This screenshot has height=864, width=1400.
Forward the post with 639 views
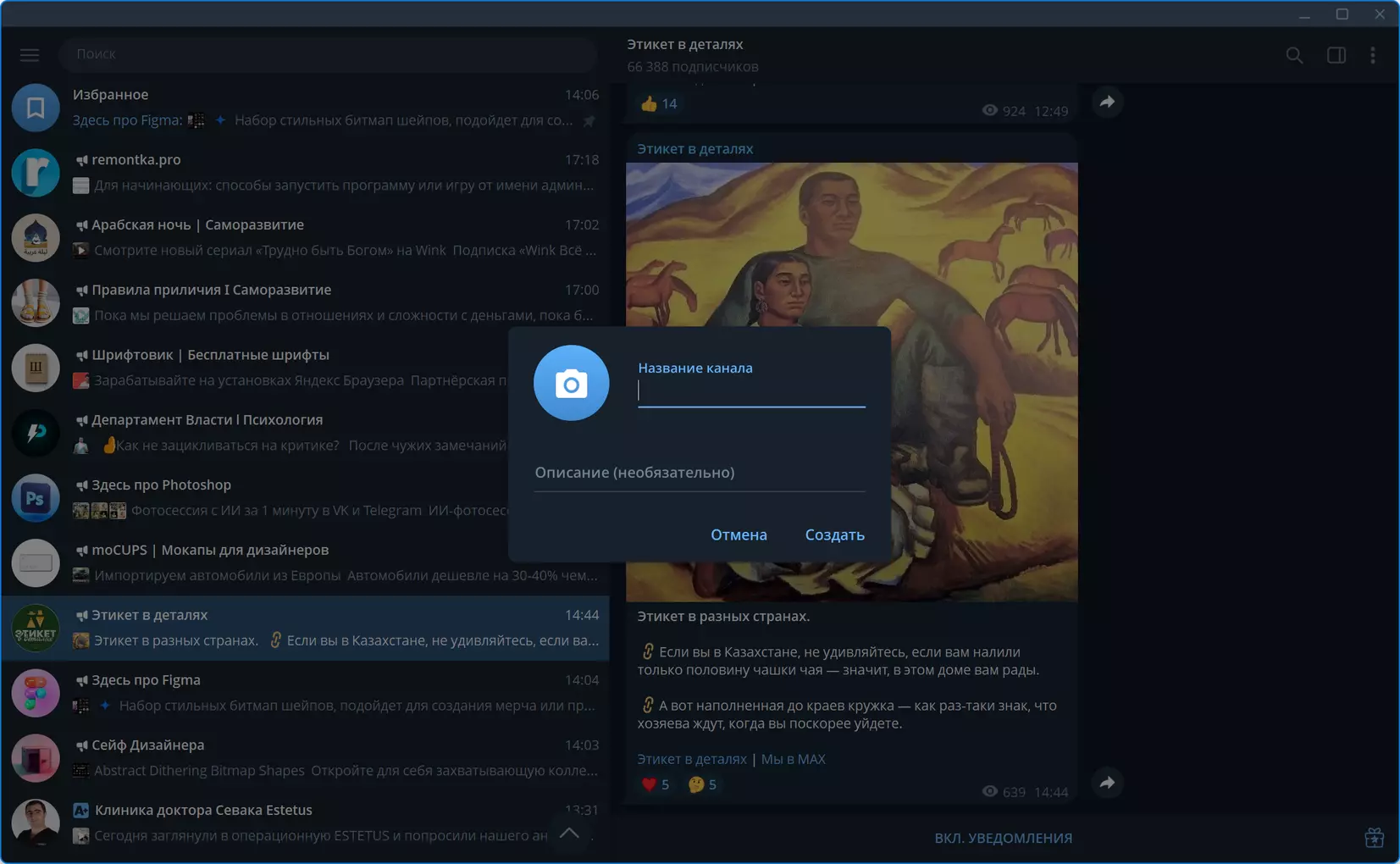point(1107,783)
